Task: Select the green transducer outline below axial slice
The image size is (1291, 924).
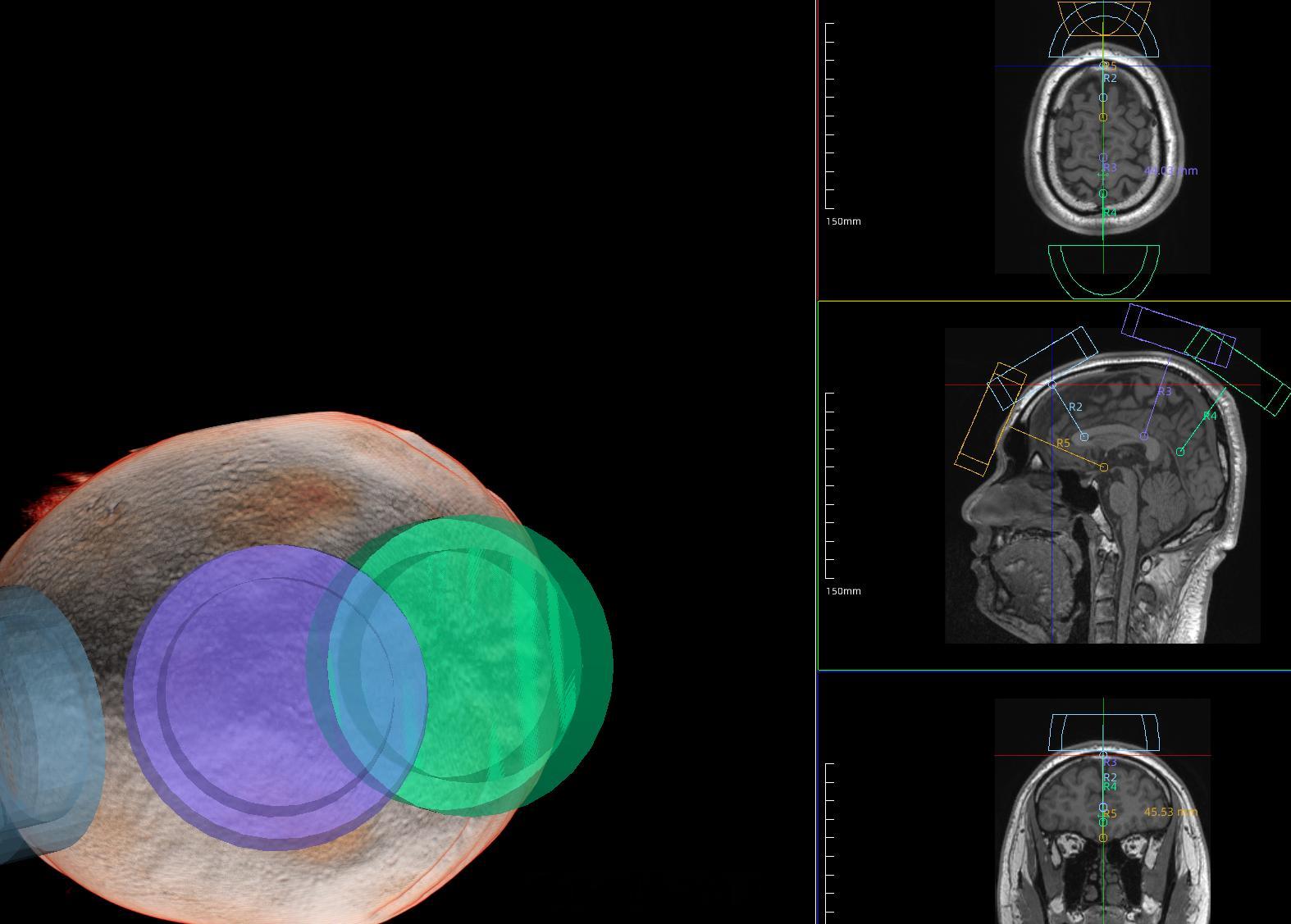Action: (1104, 271)
